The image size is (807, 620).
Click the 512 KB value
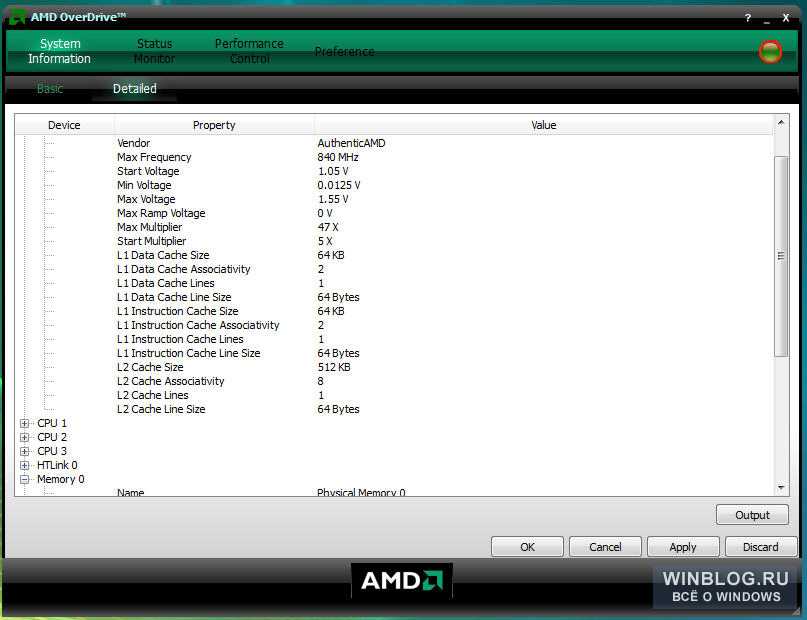334,367
